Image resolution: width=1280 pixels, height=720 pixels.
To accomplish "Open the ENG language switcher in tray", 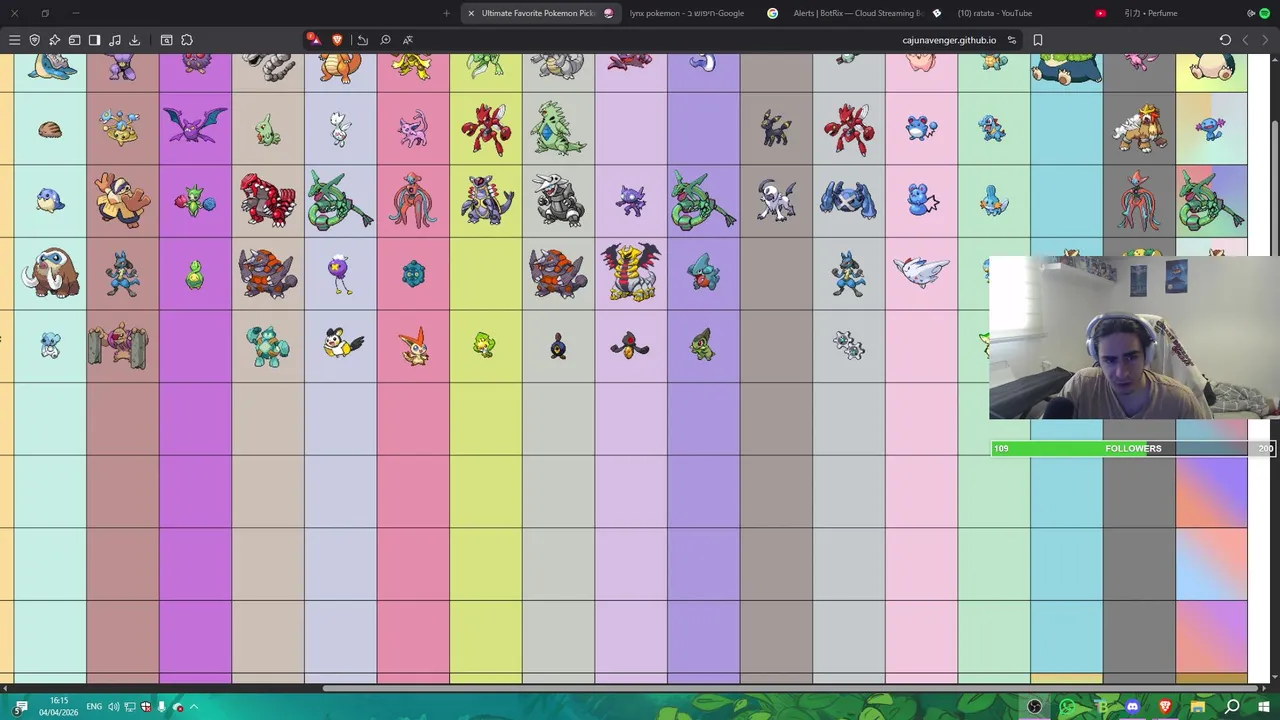I will pyautogui.click(x=94, y=707).
